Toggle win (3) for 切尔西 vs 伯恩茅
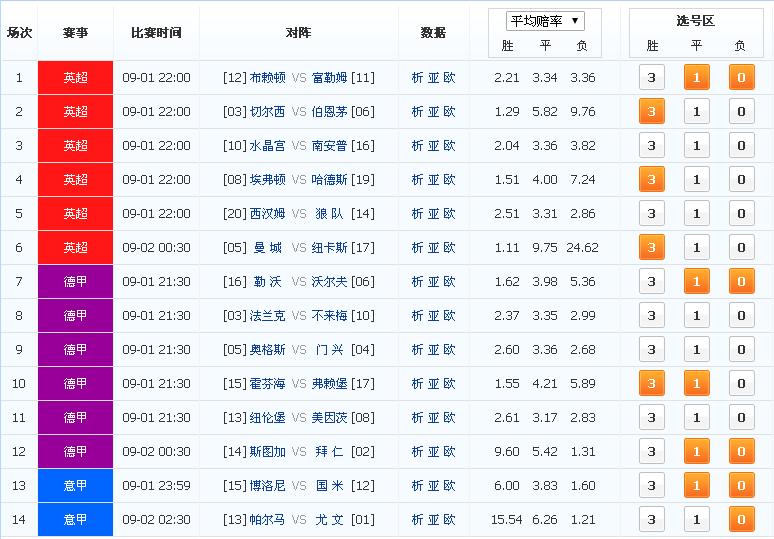This screenshot has height=539, width=774. pos(652,112)
